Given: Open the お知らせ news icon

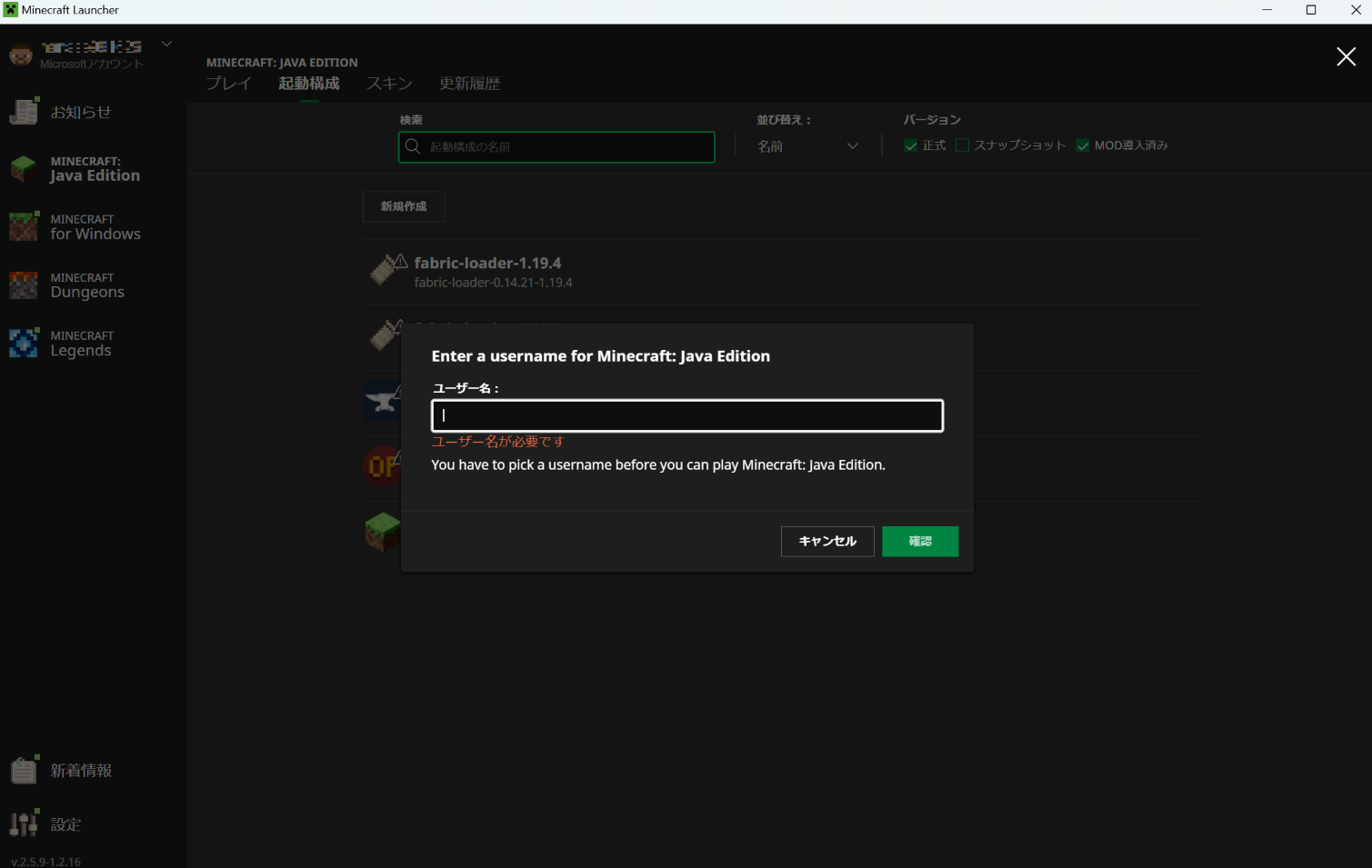Looking at the screenshot, I should point(25,111).
